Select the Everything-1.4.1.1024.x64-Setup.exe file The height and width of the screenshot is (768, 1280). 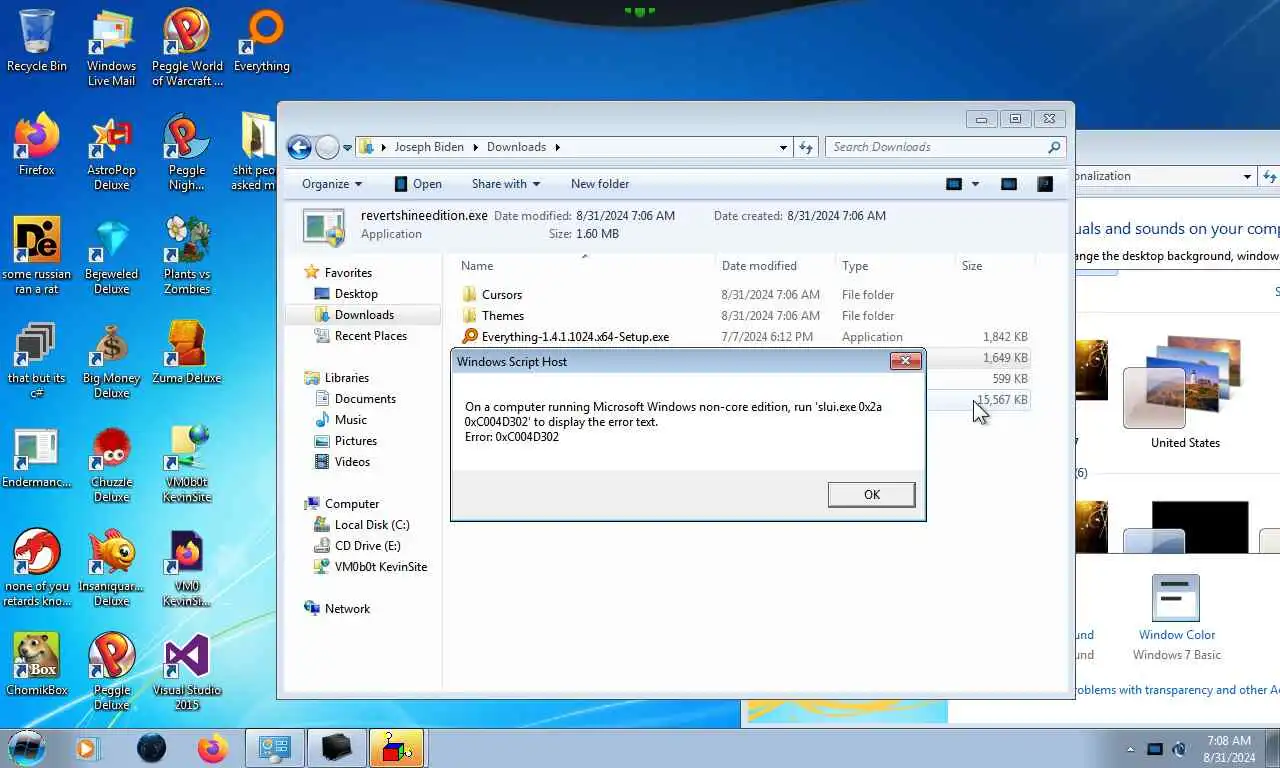point(744,337)
